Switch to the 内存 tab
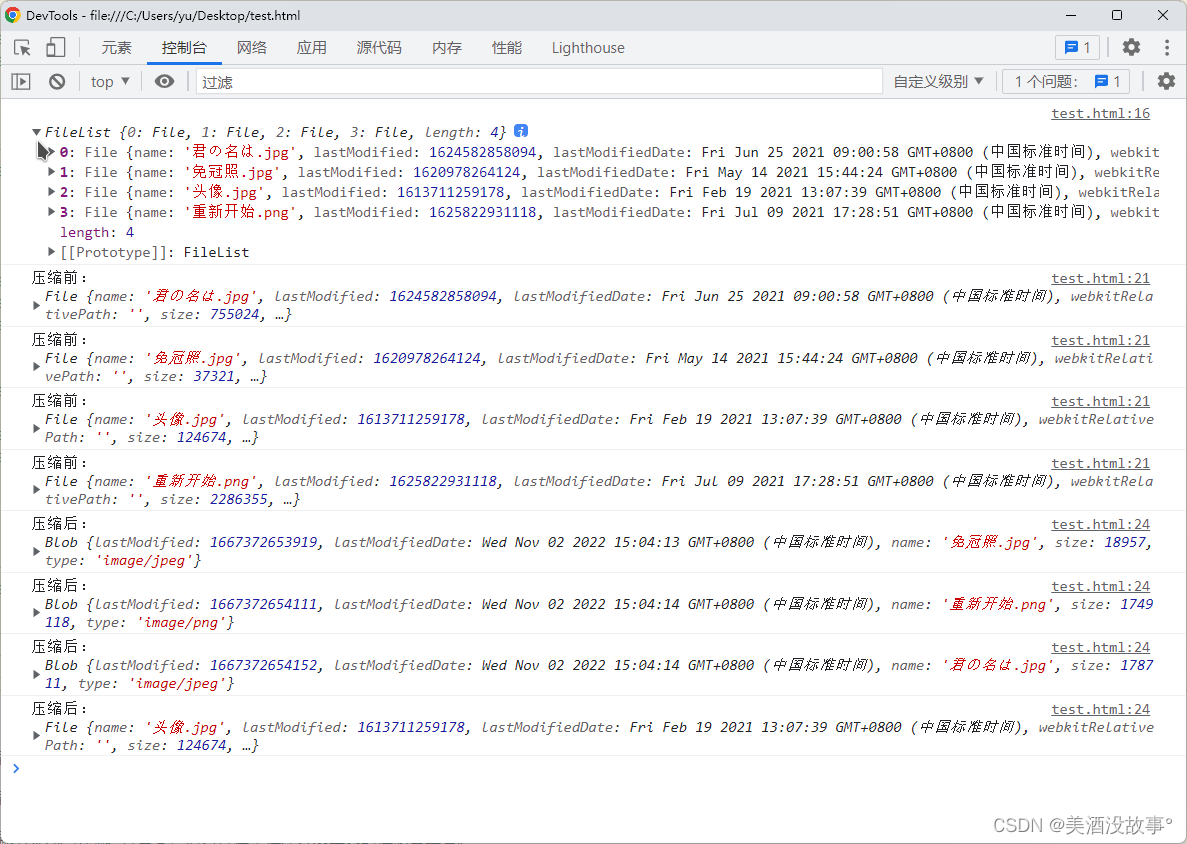 pos(447,48)
